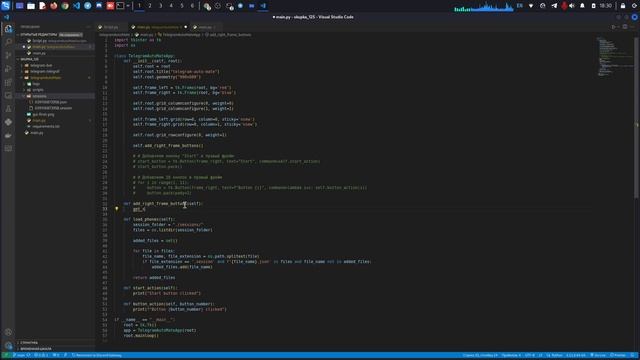Click line and column indicator in status bar
Screen dimensions: 640x360
480,356
